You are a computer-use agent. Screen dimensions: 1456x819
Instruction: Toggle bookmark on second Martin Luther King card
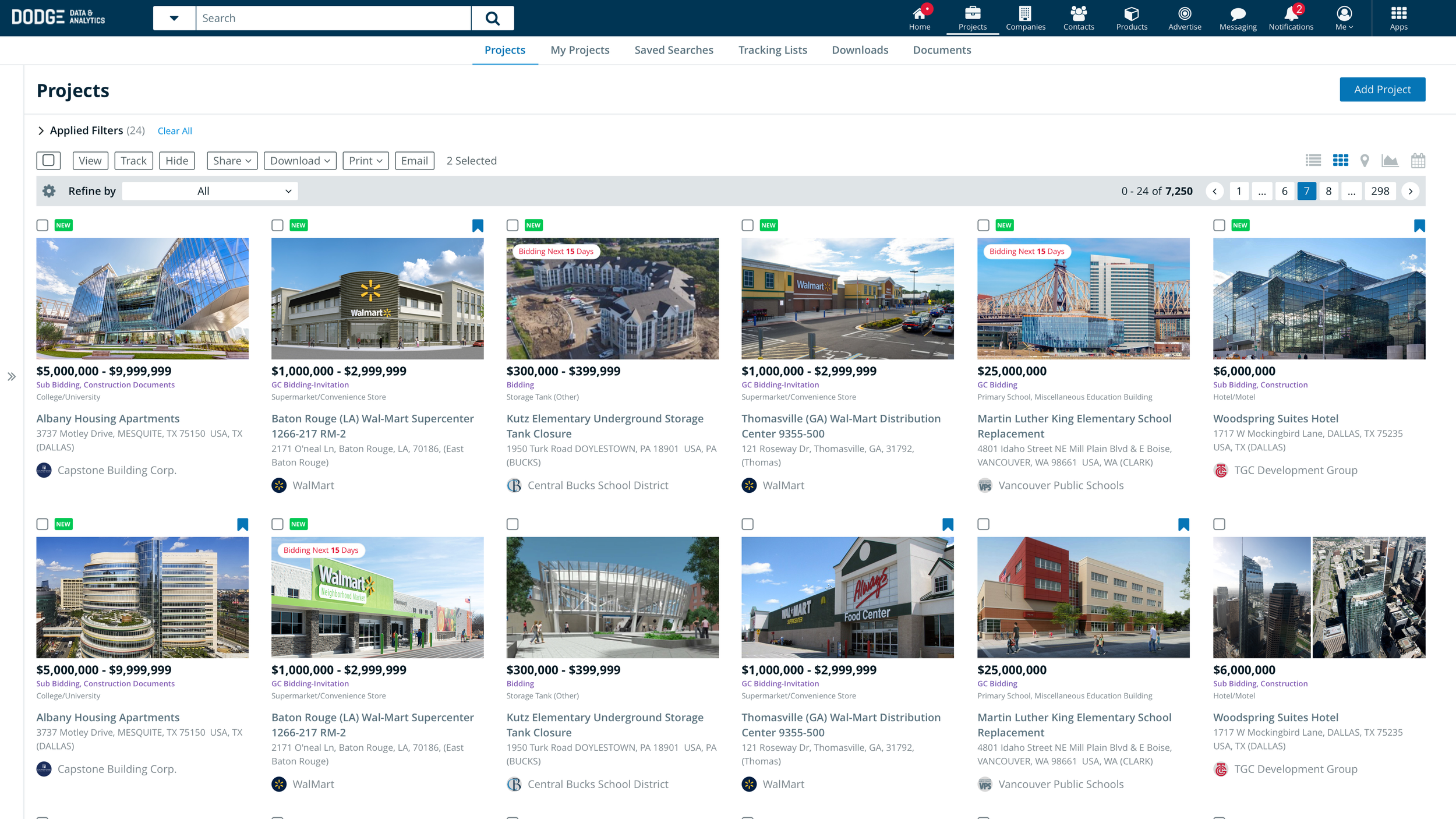click(1183, 524)
